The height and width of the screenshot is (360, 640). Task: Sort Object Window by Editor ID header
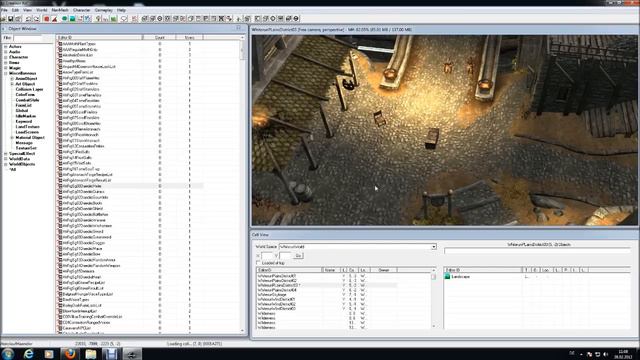point(99,37)
